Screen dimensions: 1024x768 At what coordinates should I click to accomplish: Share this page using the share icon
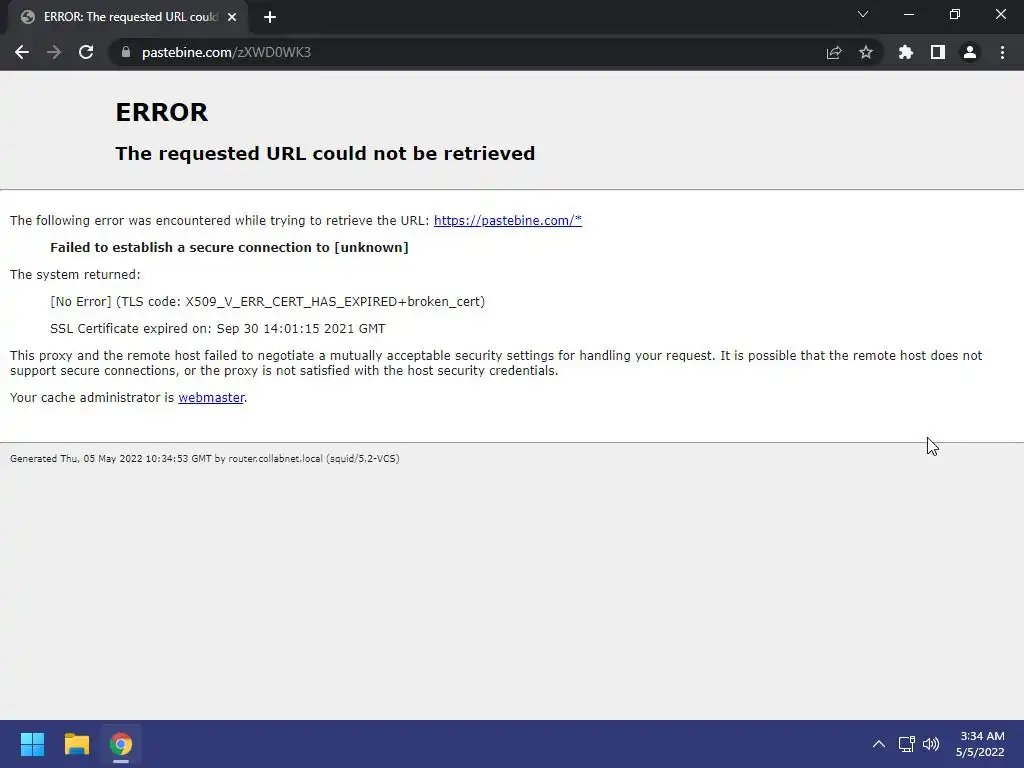point(834,52)
